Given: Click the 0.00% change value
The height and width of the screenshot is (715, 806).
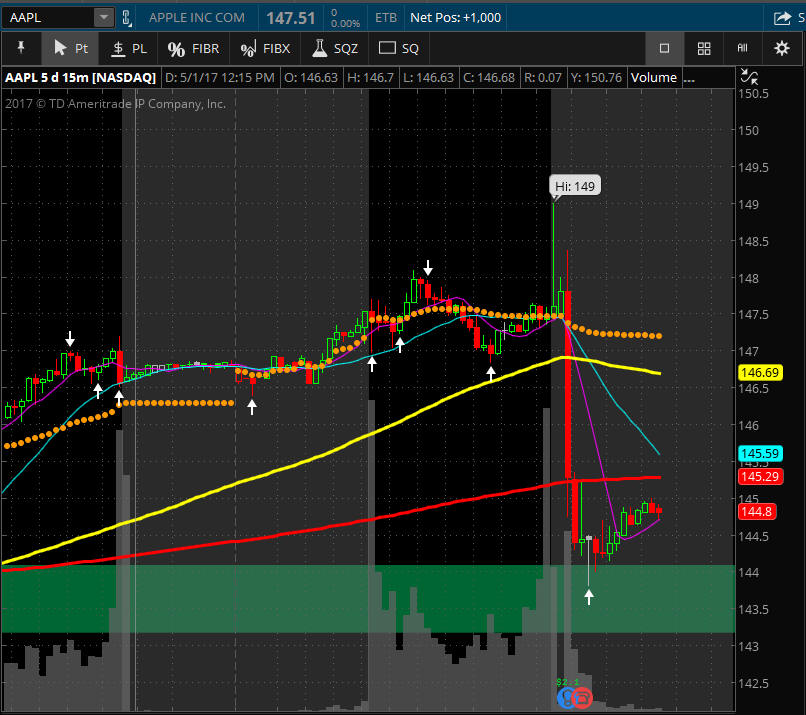Looking at the screenshot, I should pyautogui.click(x=345, y=24).
